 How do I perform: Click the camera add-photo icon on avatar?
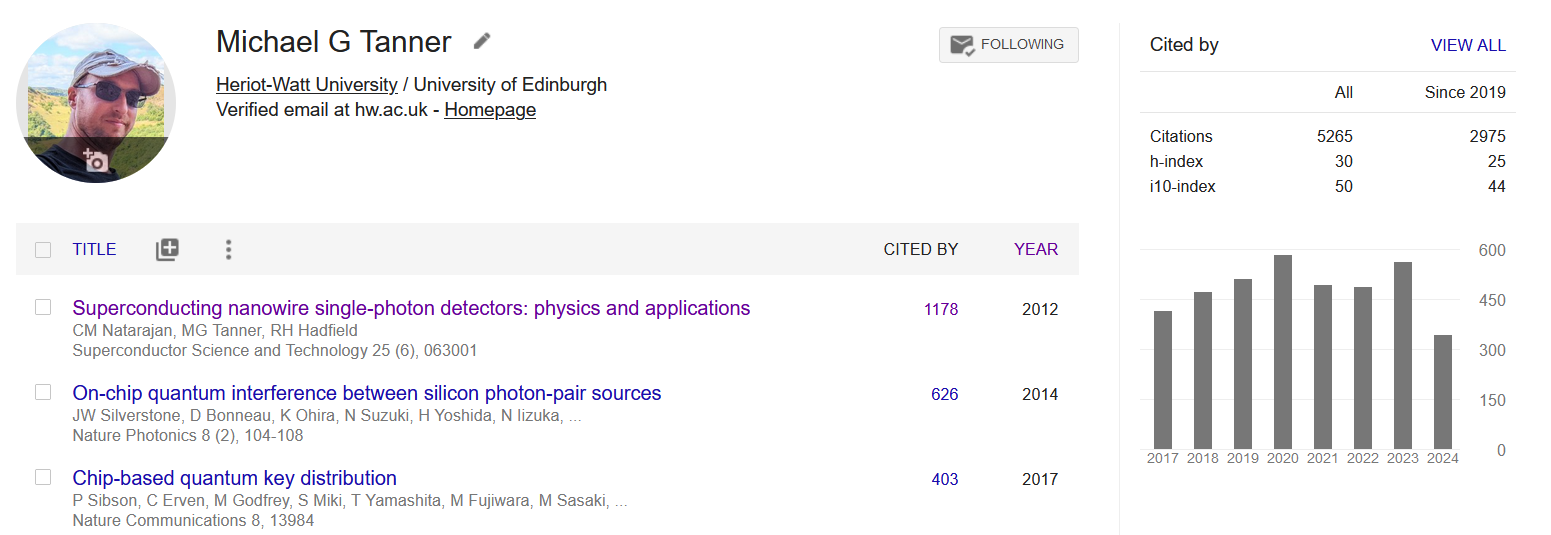click(95, 160)
